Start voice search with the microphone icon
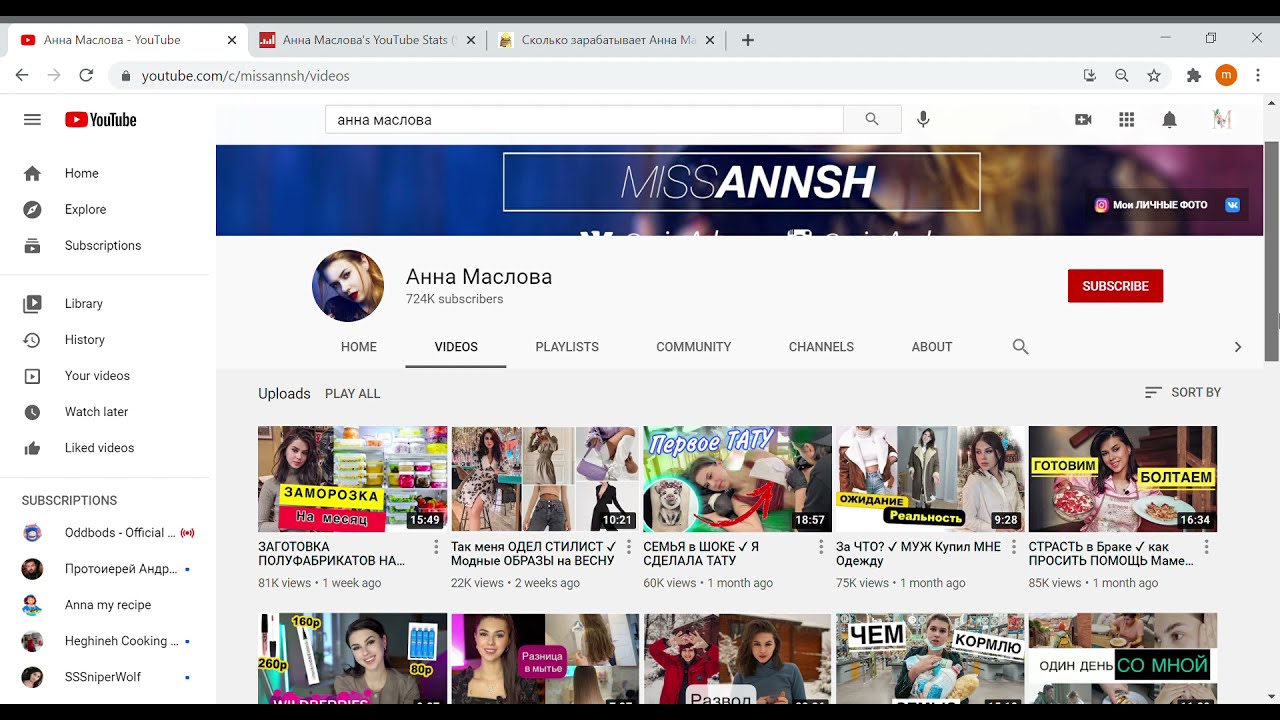This screenshot has height=720, width=1280. [923, 119]
